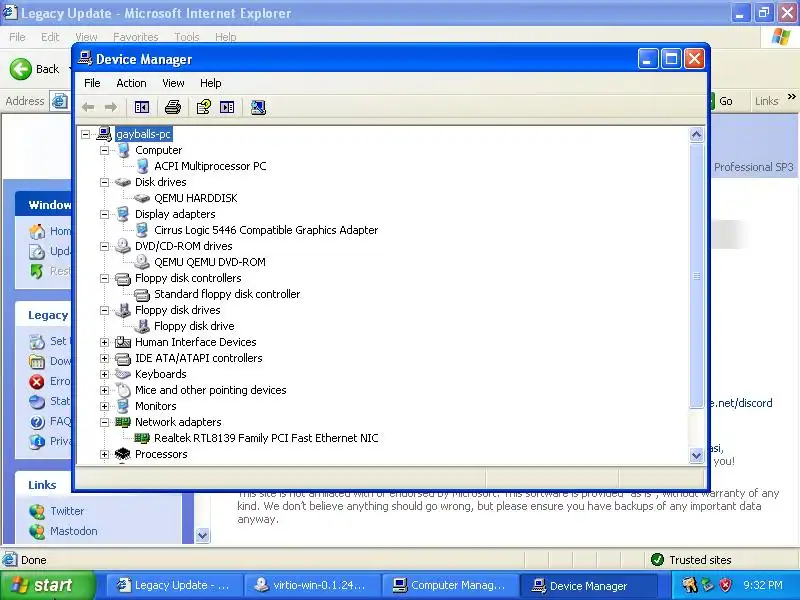This screenshot has height=600, width=800.
Task: Collapse the Disk drives category
Action: [105, 182]
